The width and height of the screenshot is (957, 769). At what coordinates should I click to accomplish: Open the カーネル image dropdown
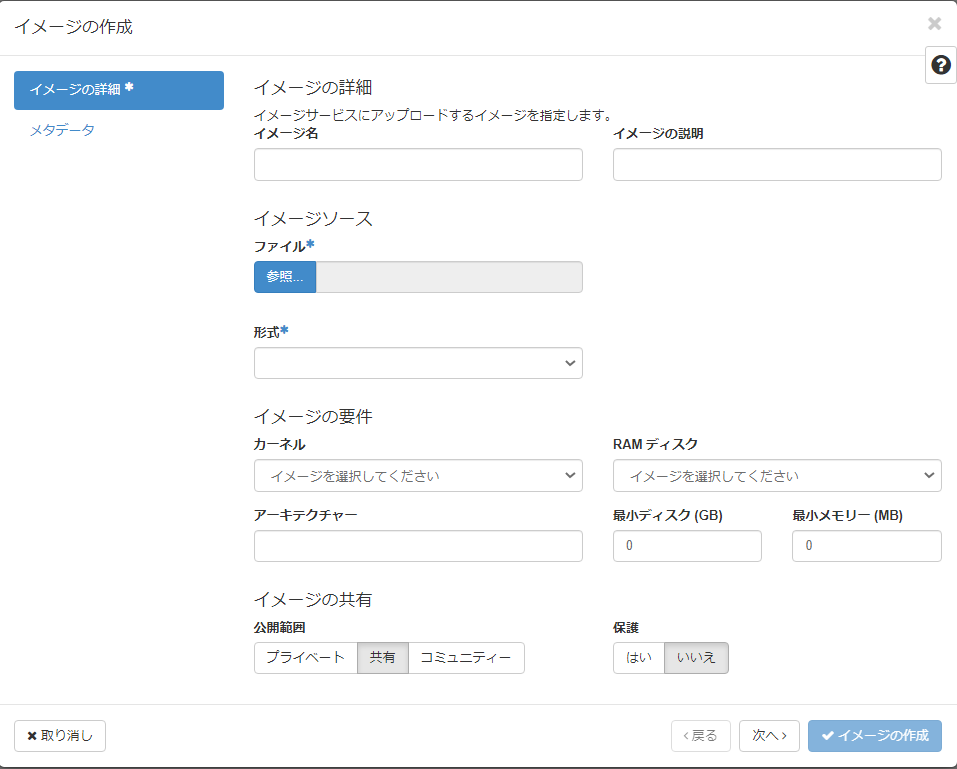pyautogui.click(x=418, y=475)
